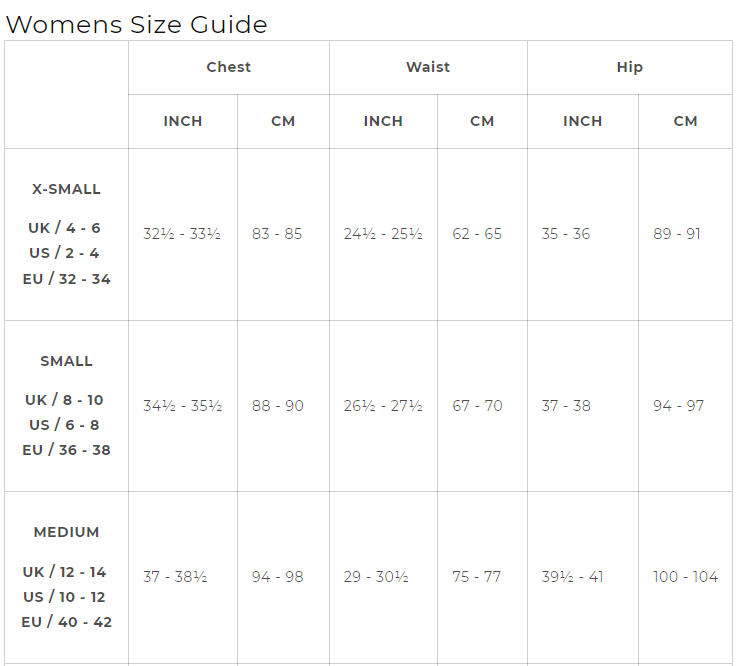Click the Small waist value 26½ - 27½
Image resolution: width=738 pixels, height=666 pixels.
[383, 406]
